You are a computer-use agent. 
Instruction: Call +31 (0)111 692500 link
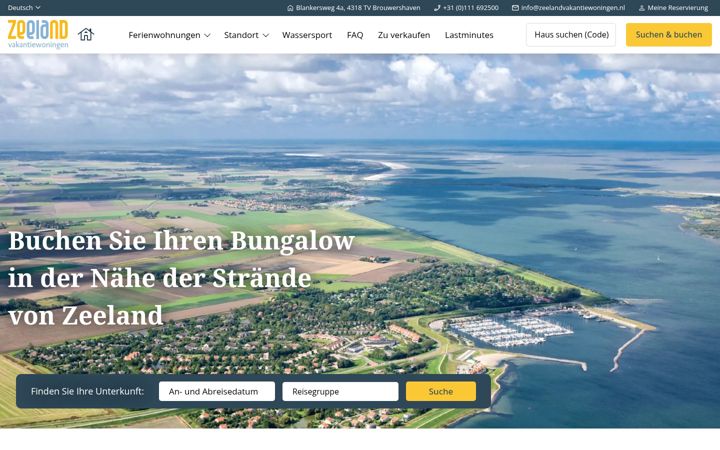click(x=471, y=8)
